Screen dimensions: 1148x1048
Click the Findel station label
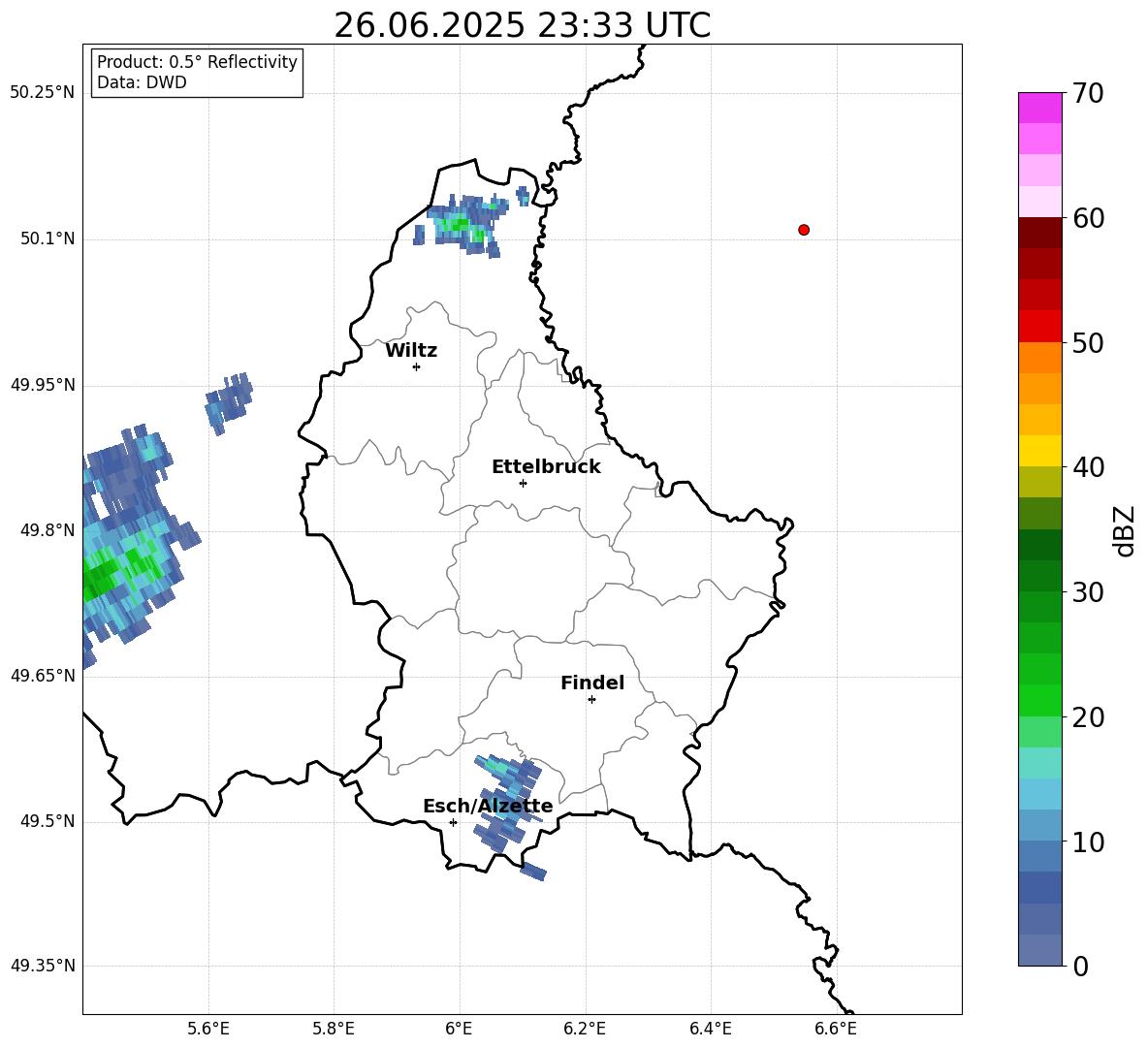592,683
